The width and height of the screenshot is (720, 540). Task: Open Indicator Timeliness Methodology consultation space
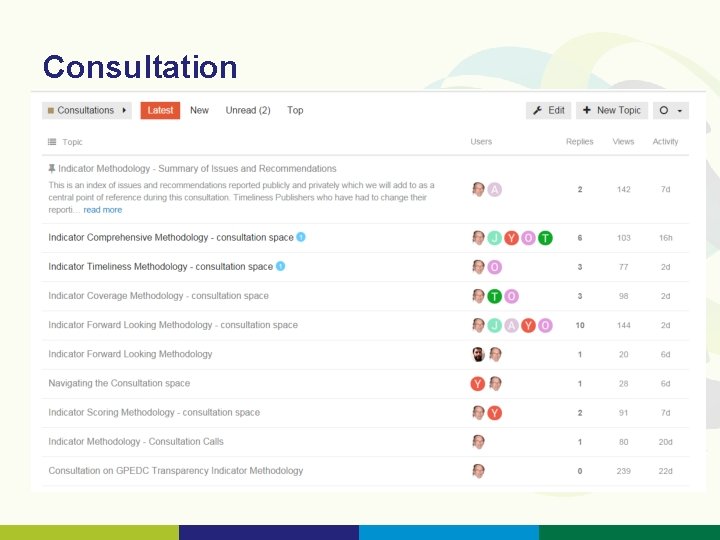[161, 266]
